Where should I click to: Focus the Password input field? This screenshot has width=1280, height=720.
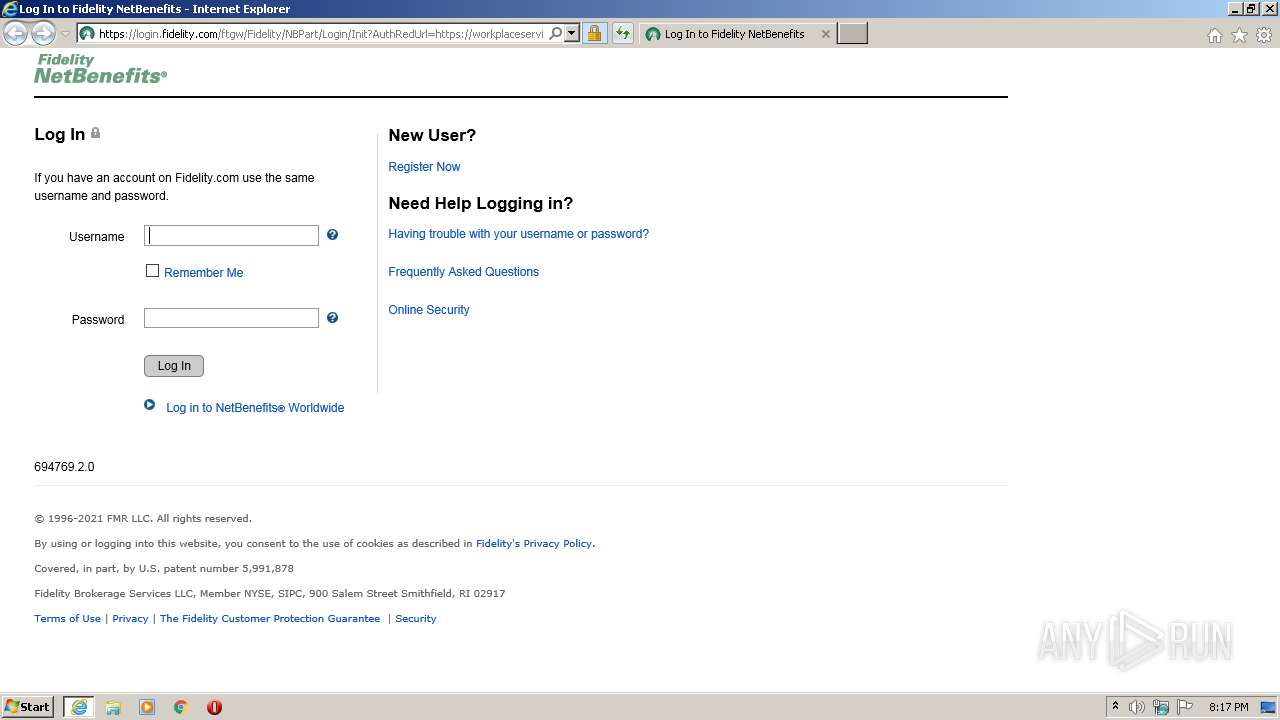point(231,318)
